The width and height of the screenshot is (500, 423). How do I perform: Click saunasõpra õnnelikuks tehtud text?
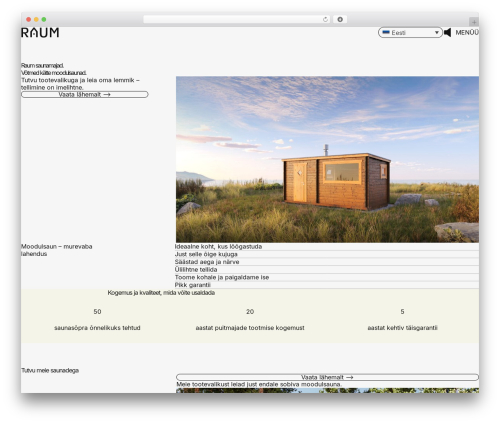click(x=97, y=328)
